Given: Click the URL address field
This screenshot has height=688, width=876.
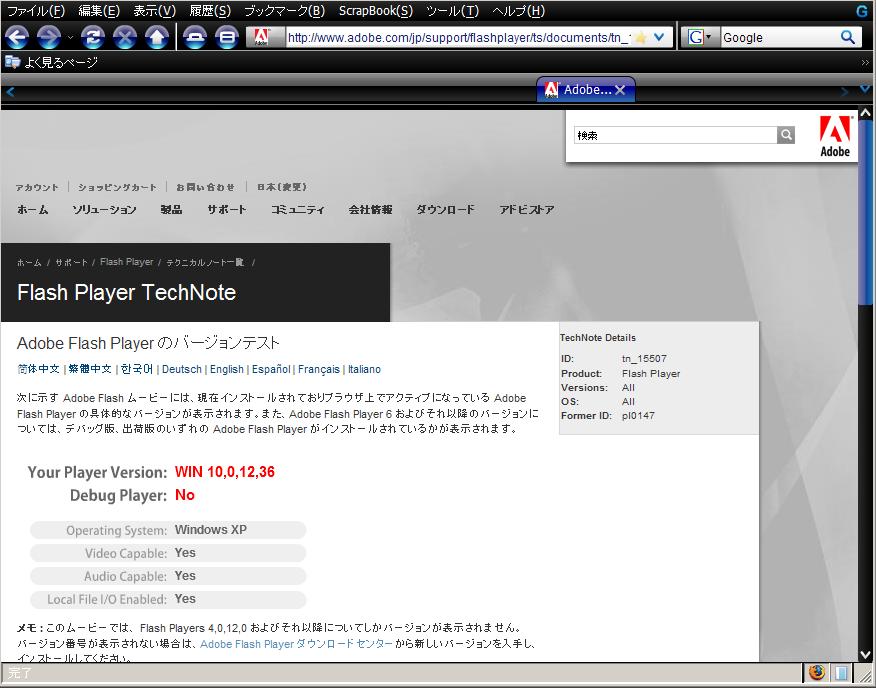Looking at the screenshot, I should click(459, 37).
